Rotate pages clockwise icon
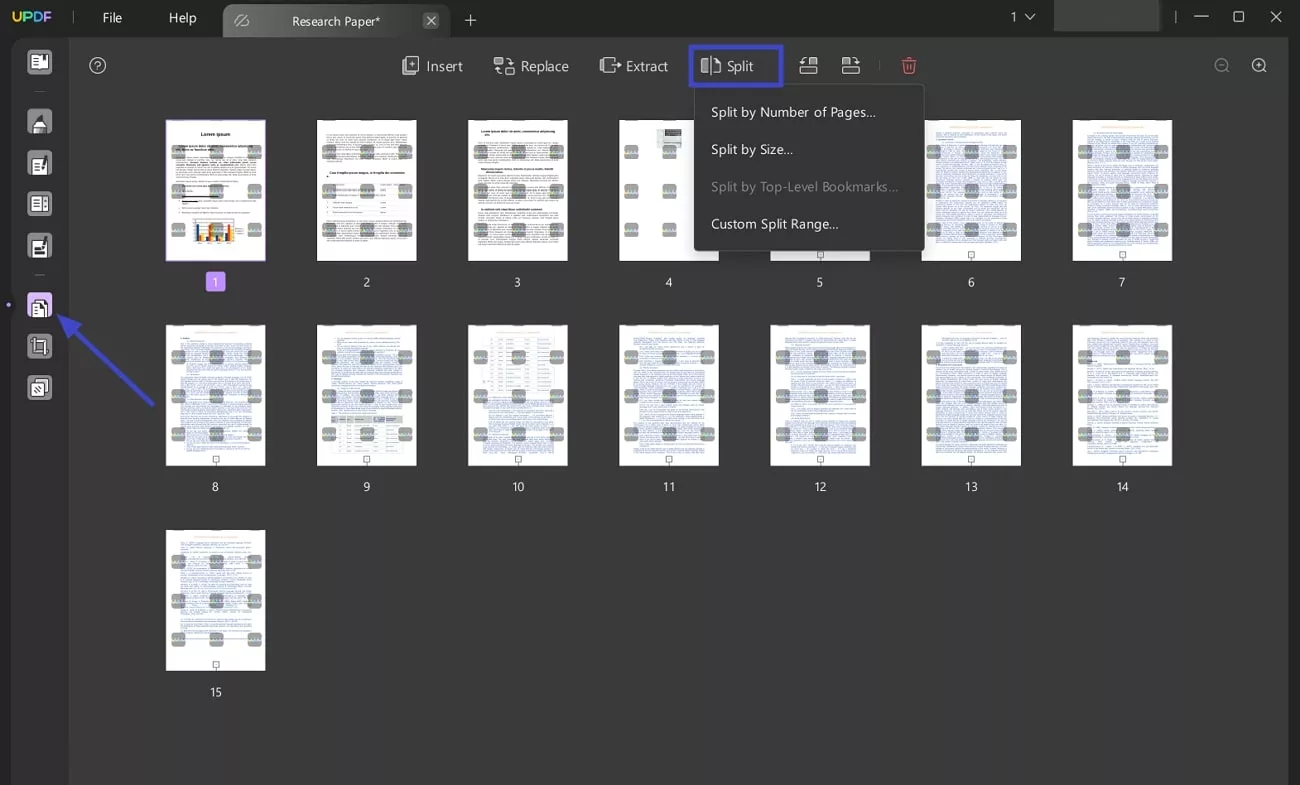 tap(850, 66)
